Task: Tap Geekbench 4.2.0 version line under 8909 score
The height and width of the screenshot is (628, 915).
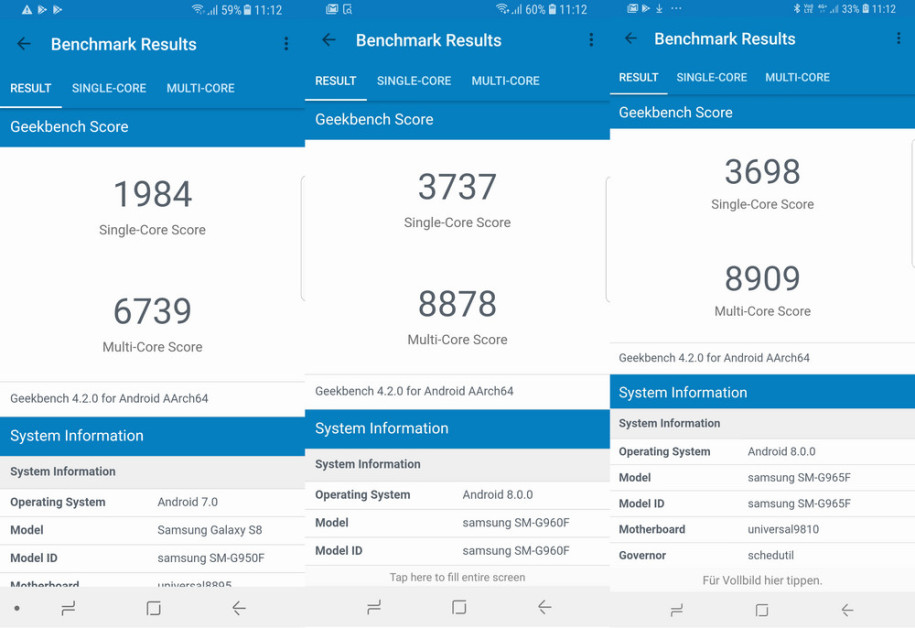Action: coord(714,358)
